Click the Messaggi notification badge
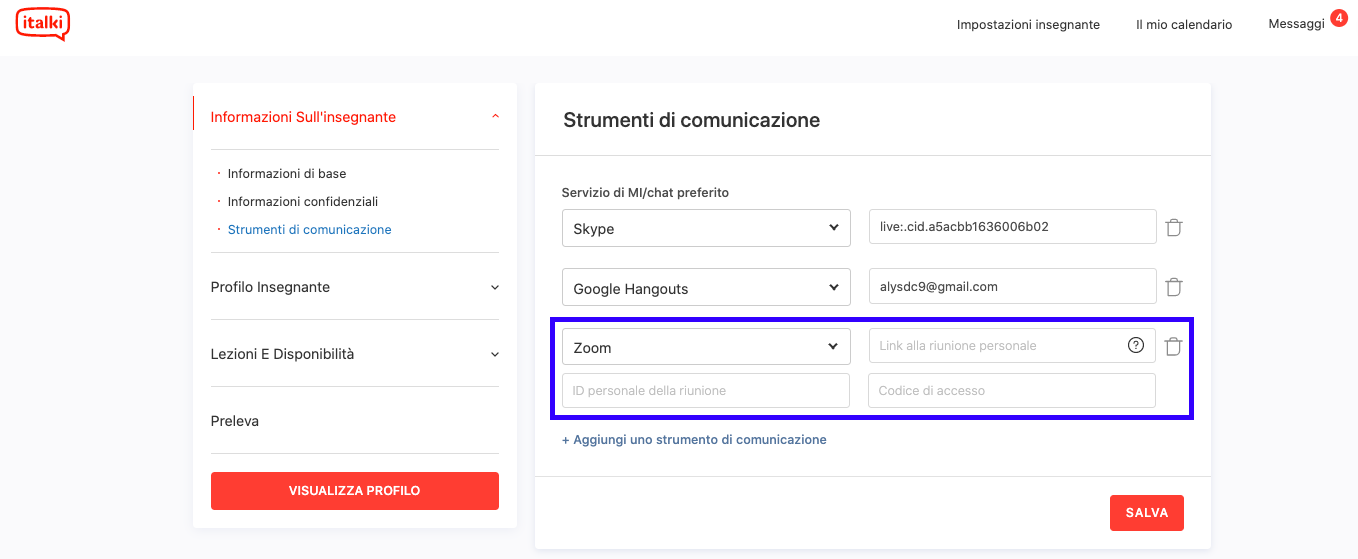 pyautogui.click(x=1339, y=18)
